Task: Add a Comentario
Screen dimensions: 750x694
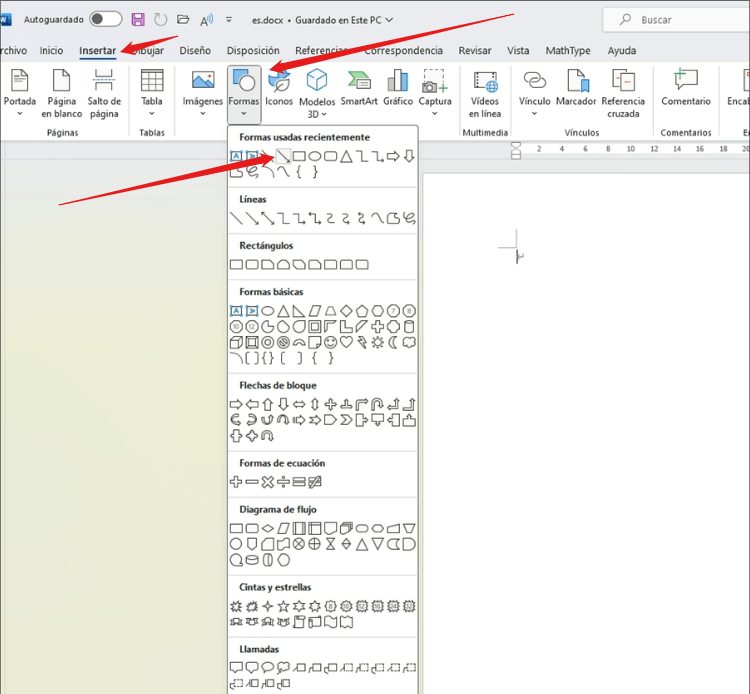Action: click(686, 88)
